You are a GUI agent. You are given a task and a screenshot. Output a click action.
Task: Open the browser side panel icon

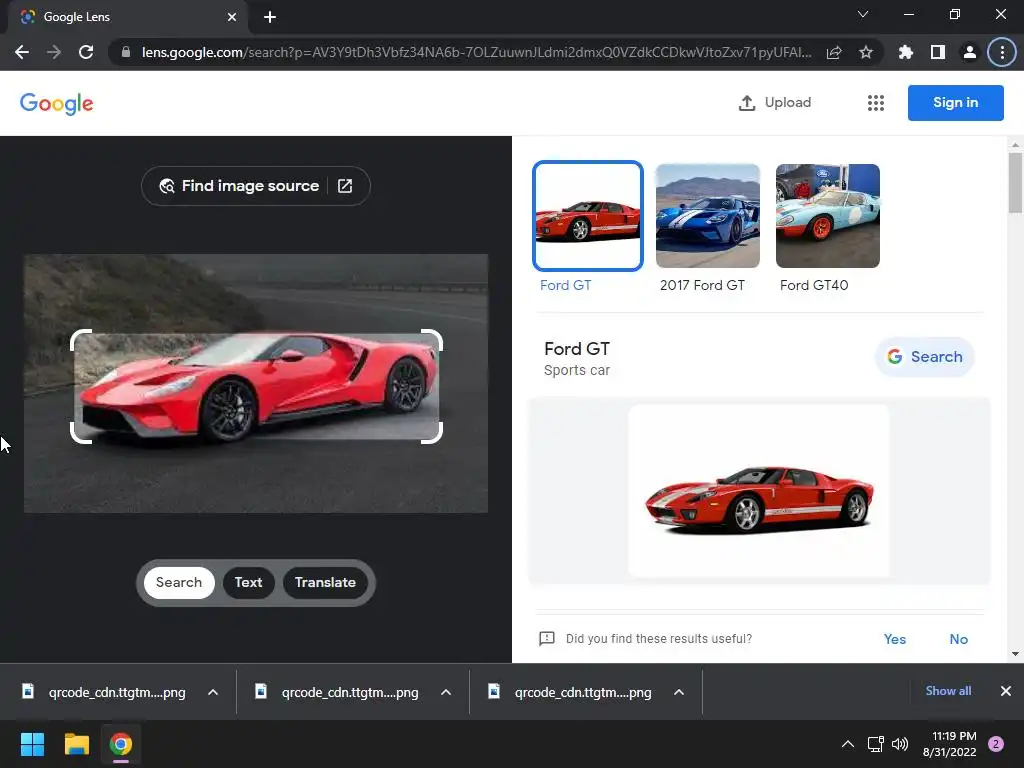[938, 52]
